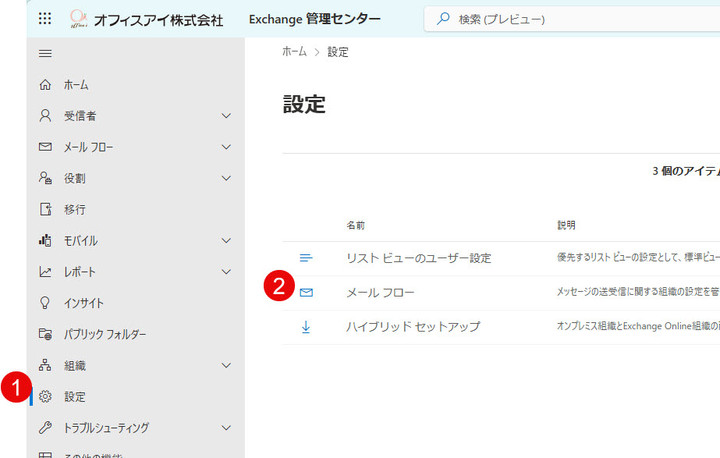Click the Exchange 管理センター title

tap(315, 19)
